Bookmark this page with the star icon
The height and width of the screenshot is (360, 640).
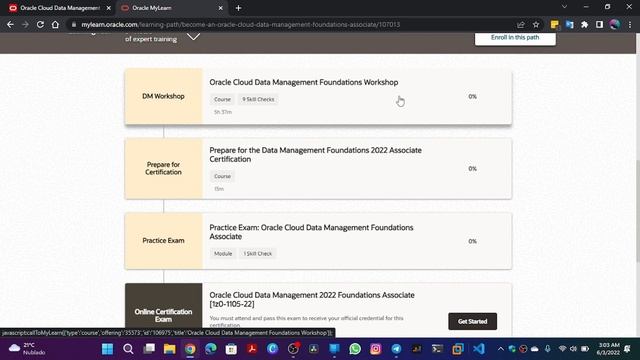click(536, 24)
